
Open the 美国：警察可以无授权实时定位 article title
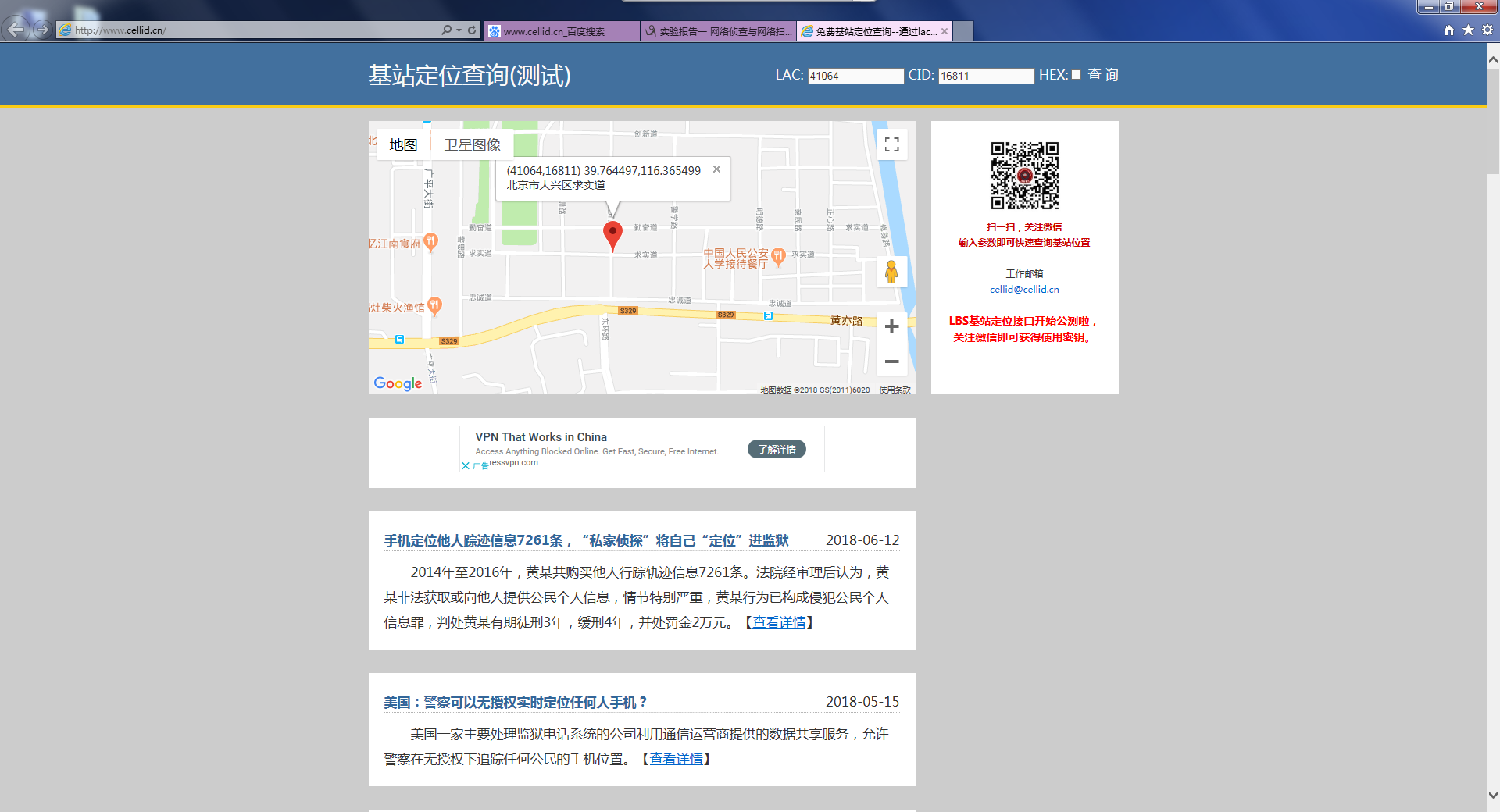point(516,702)
